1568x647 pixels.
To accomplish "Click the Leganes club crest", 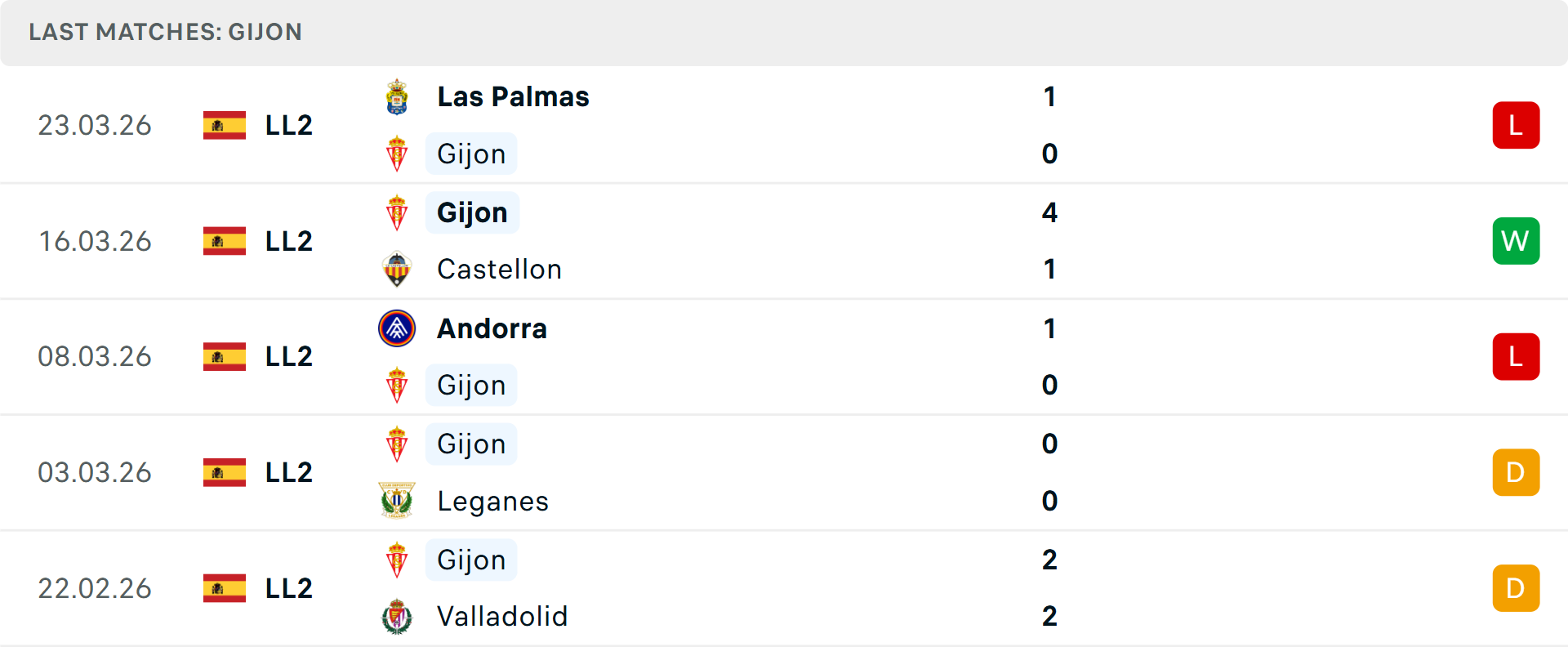I will (398, 501).
